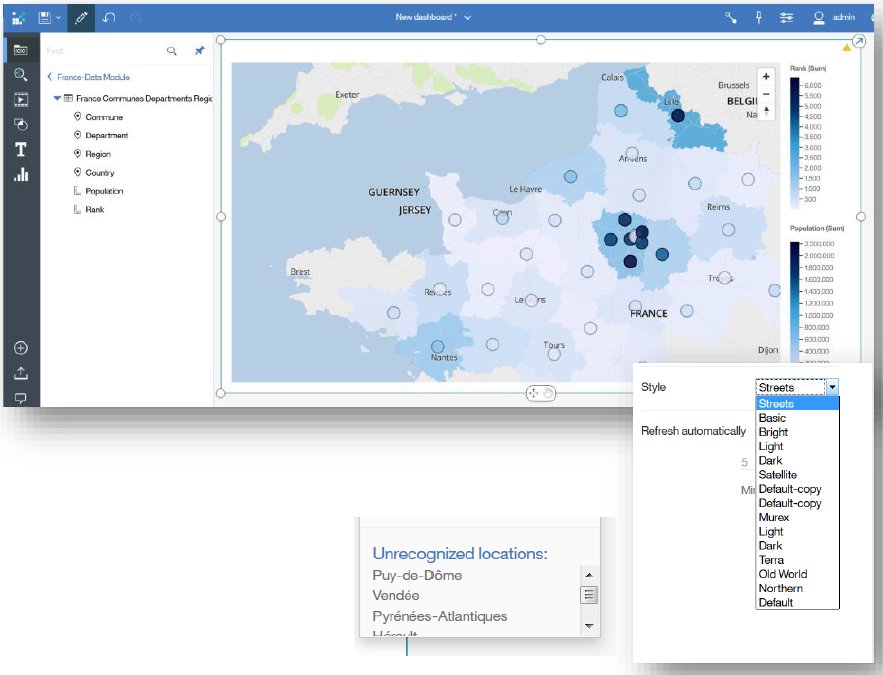The width and height of the screenshot is (883, 675).
Task: Click the New plus icon in sidebar
Action: click(21, 348)
